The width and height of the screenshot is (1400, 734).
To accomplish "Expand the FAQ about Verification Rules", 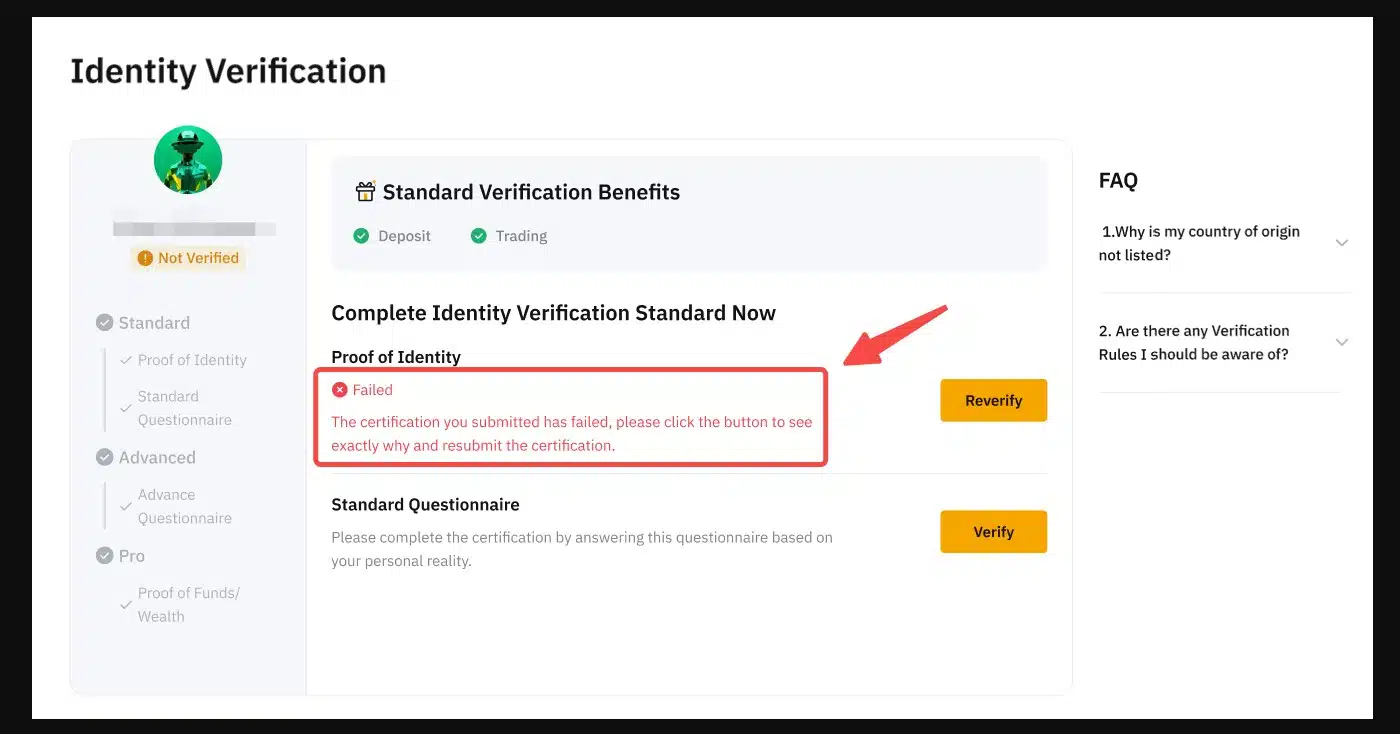I will (1342, 342).
